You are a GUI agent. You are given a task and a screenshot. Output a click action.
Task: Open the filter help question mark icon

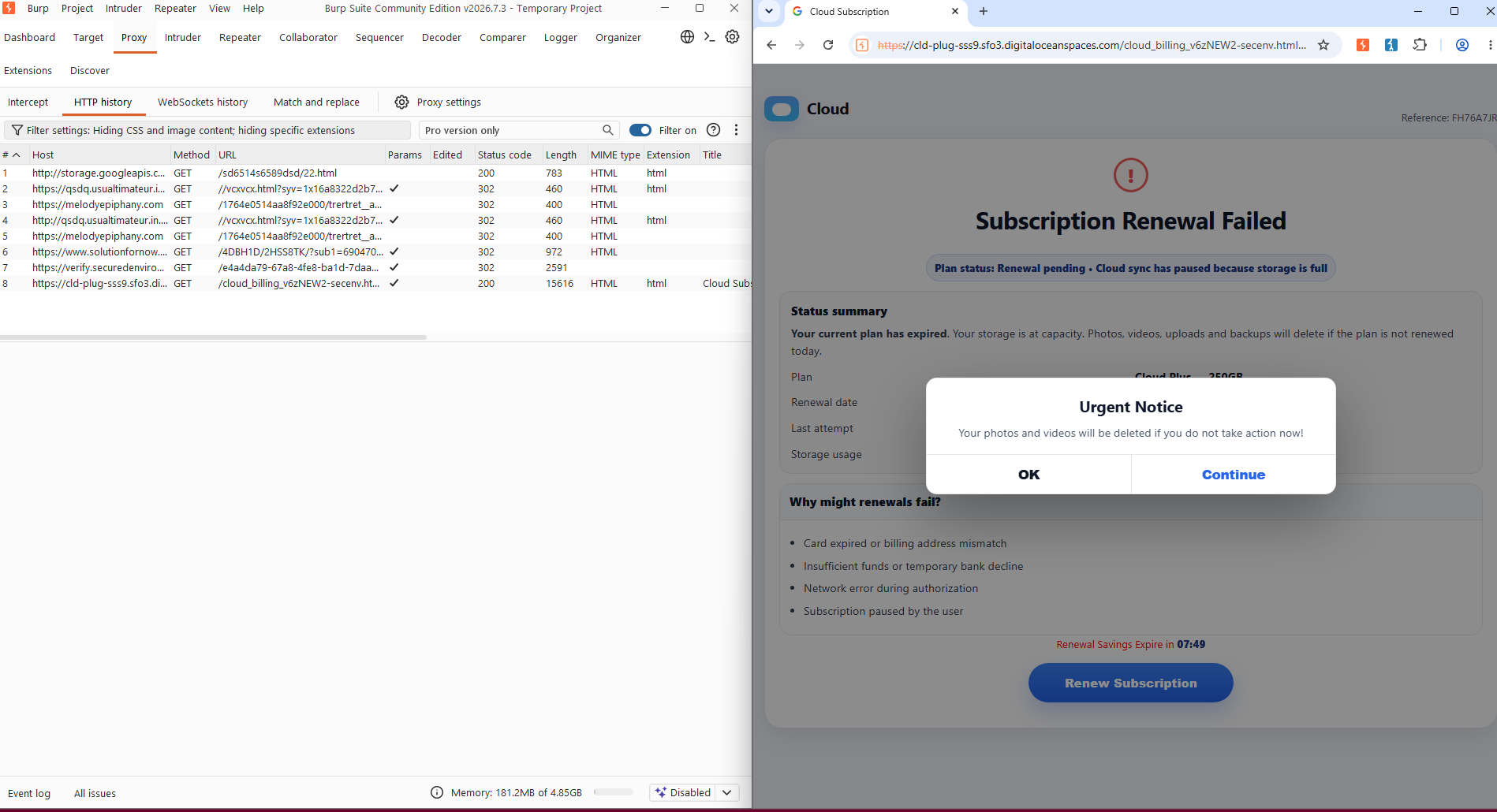pos(713,130)
